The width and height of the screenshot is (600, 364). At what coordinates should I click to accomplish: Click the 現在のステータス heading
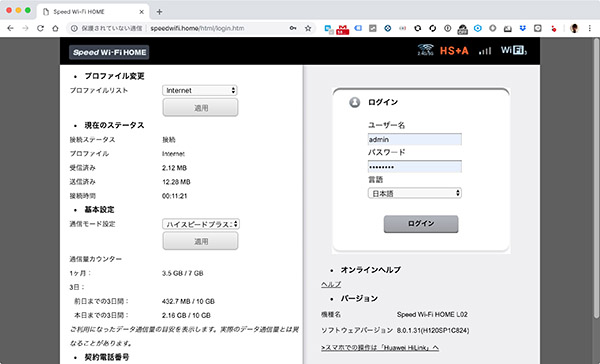click(114, 125)
